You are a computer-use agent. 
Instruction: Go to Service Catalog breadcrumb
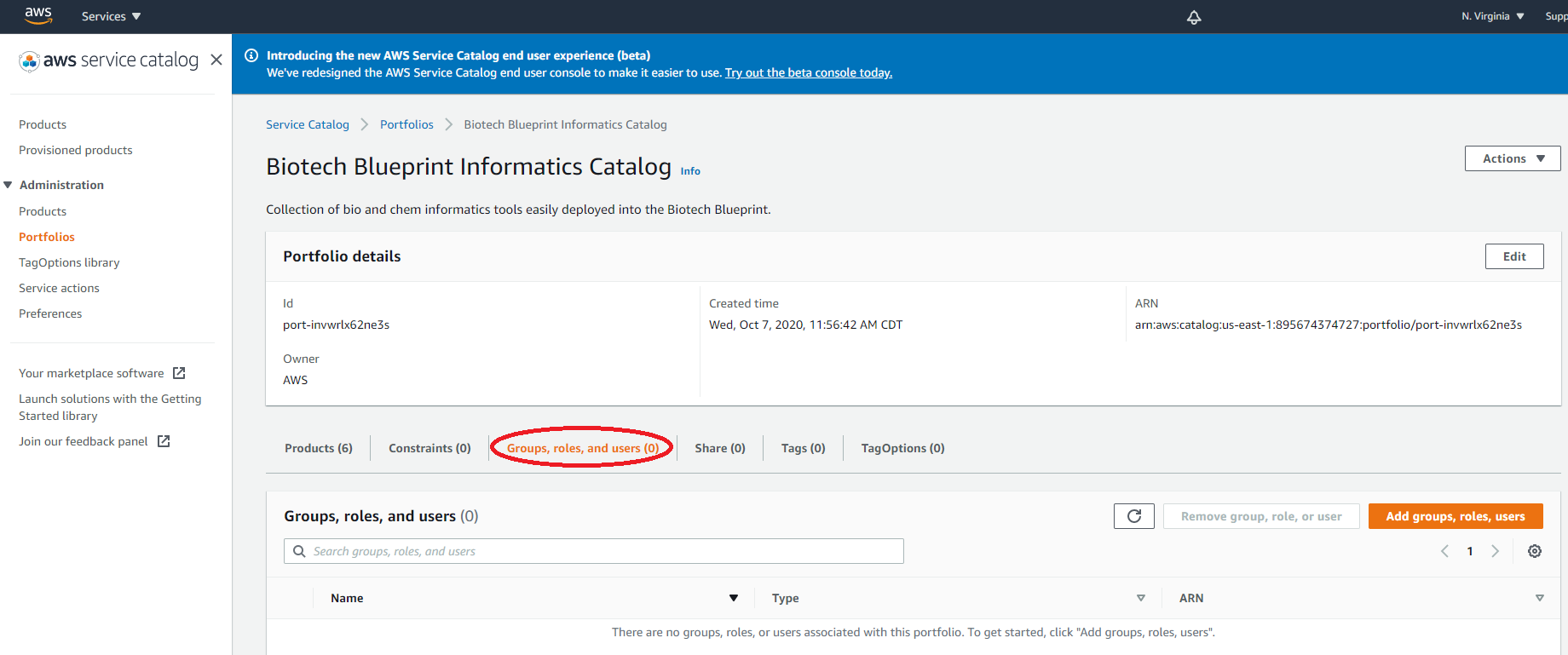[308, 124]
